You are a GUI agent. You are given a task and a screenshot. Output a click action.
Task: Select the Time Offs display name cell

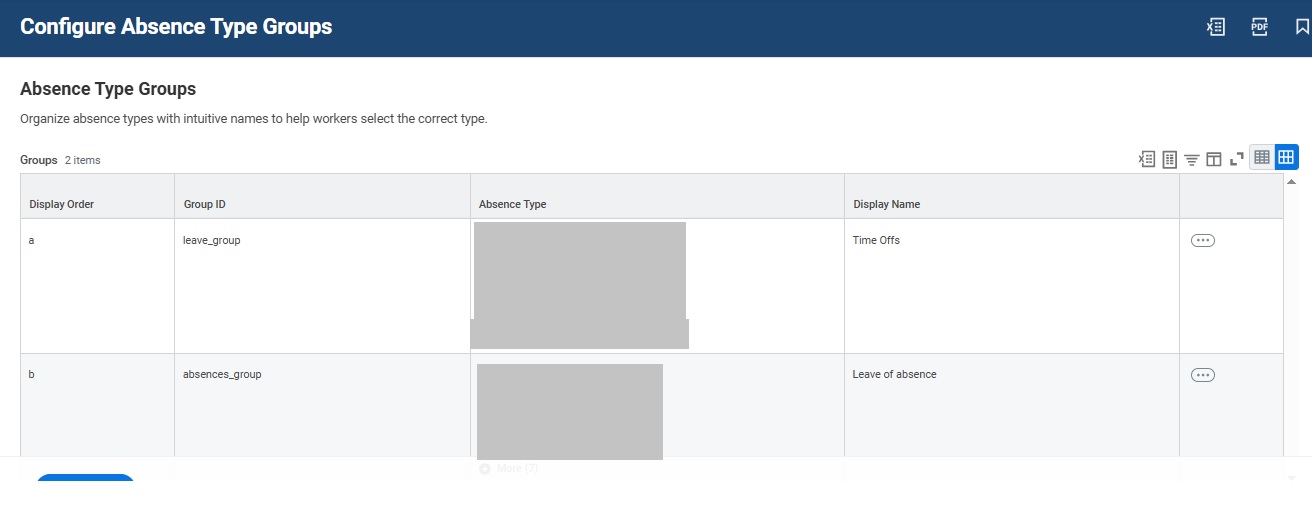click(876, 240)
